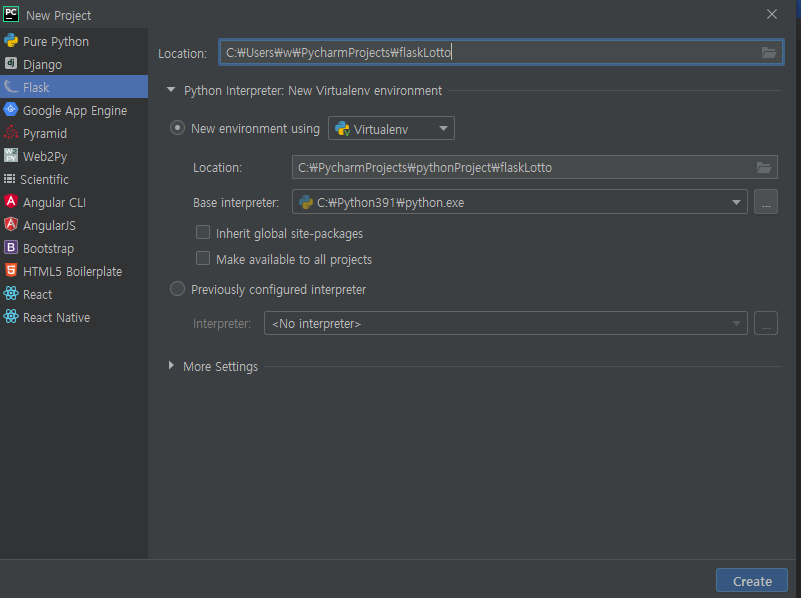Image resolution: width=801 pixels, height=598 pixels.
Task: Browse folder for virtualenv Location
Action: (x=764, y=167)
